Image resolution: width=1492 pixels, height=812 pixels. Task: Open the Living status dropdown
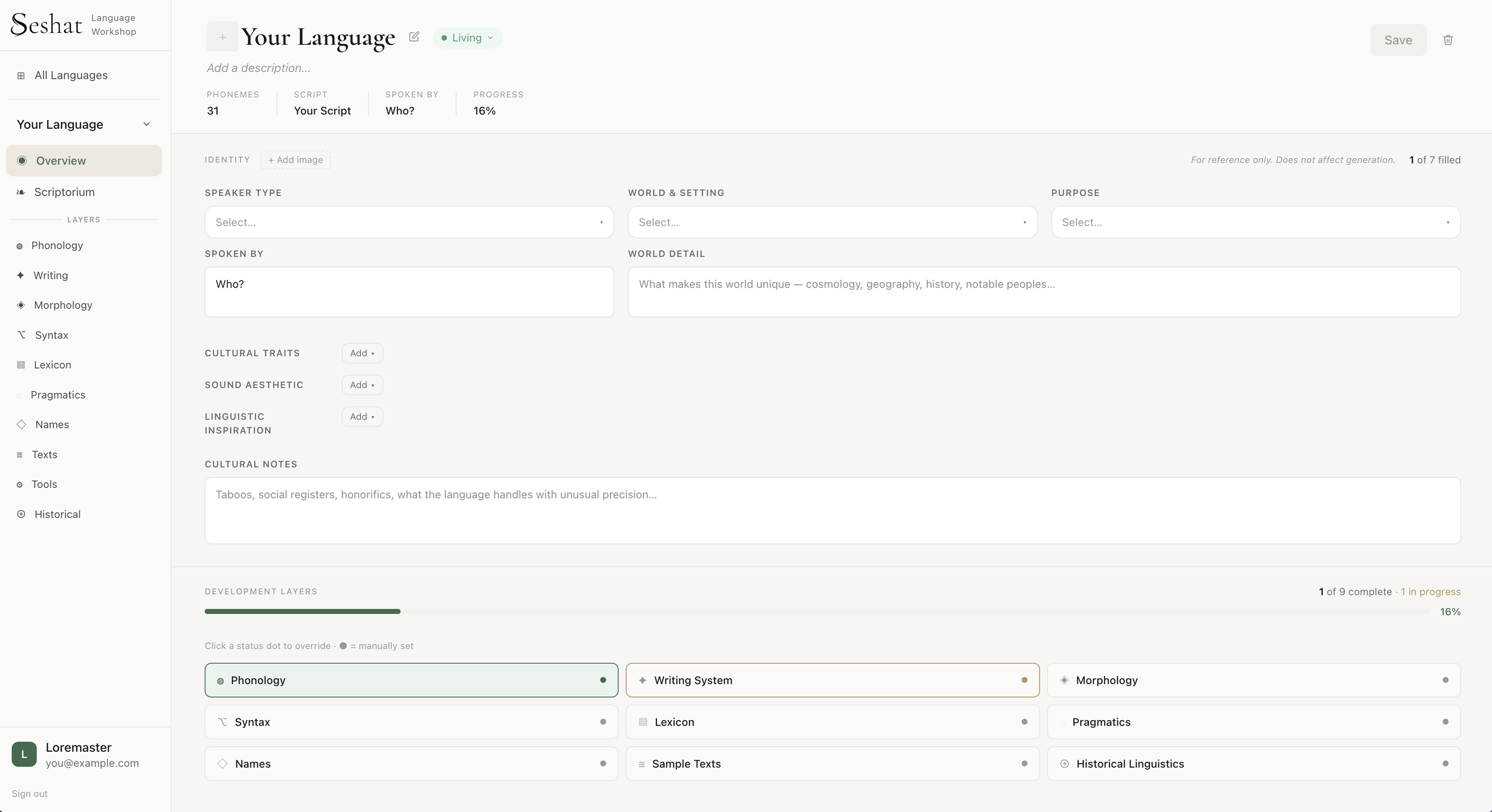point(467,38)
